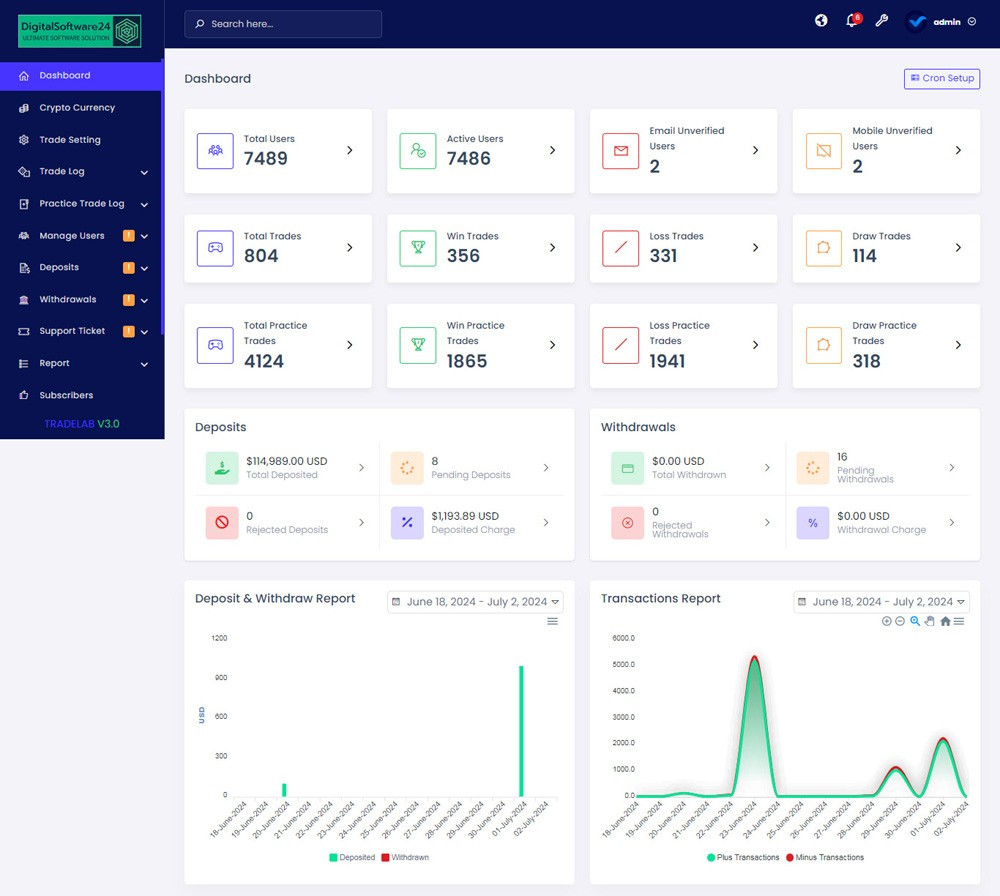Open the notifications bell
This screenshot has height=896, width=1000.
(851, 21)
